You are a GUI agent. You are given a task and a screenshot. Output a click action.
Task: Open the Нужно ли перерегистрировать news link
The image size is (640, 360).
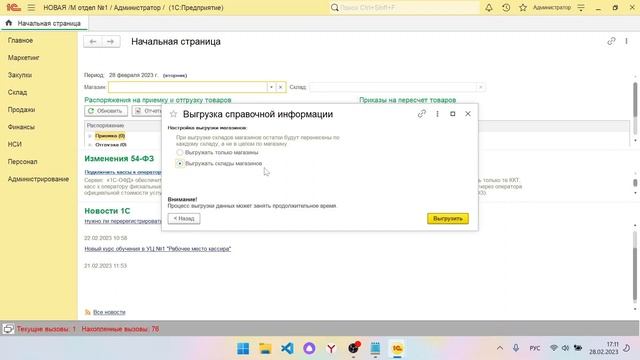click(123, 221)
